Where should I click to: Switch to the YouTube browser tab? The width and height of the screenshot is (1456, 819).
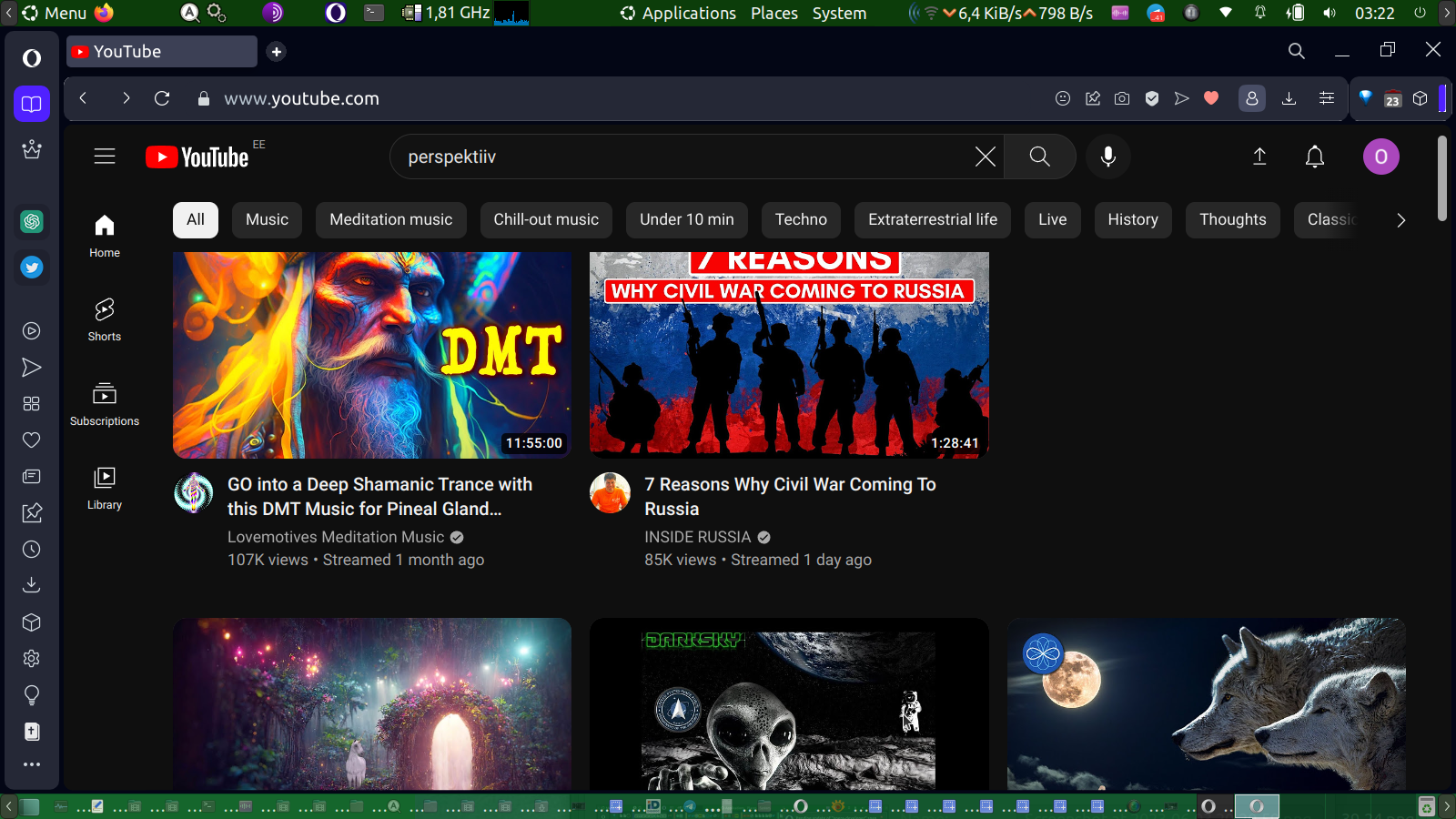coord(162,52)
